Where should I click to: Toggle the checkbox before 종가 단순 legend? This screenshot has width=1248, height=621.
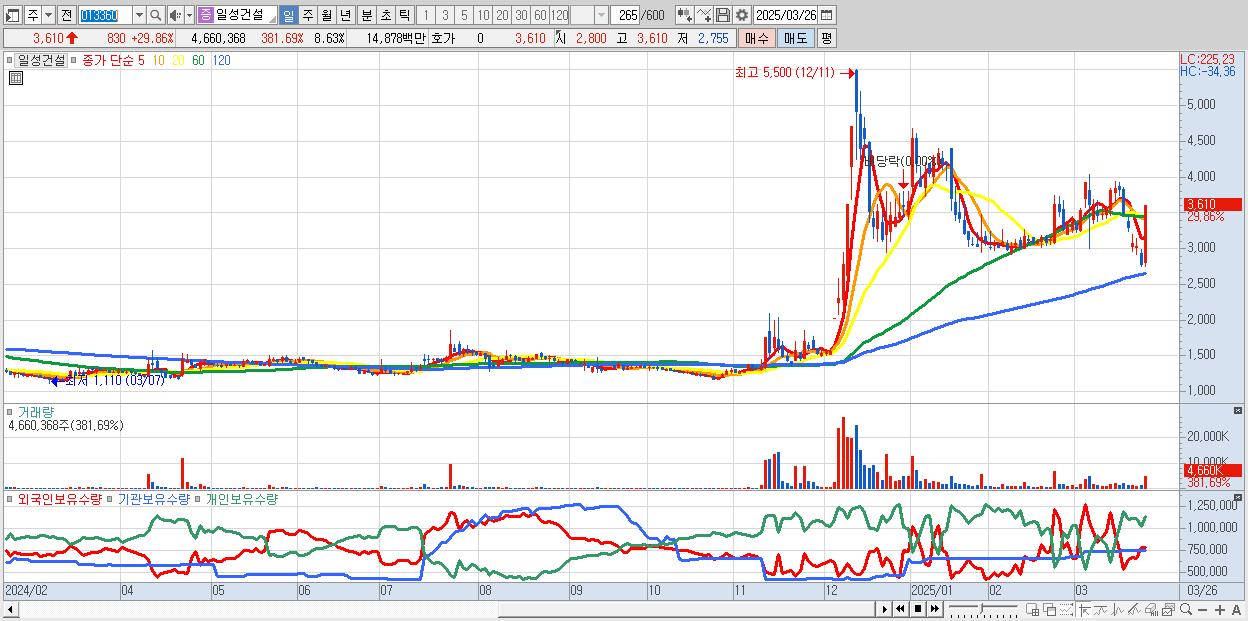pos(75,60)
